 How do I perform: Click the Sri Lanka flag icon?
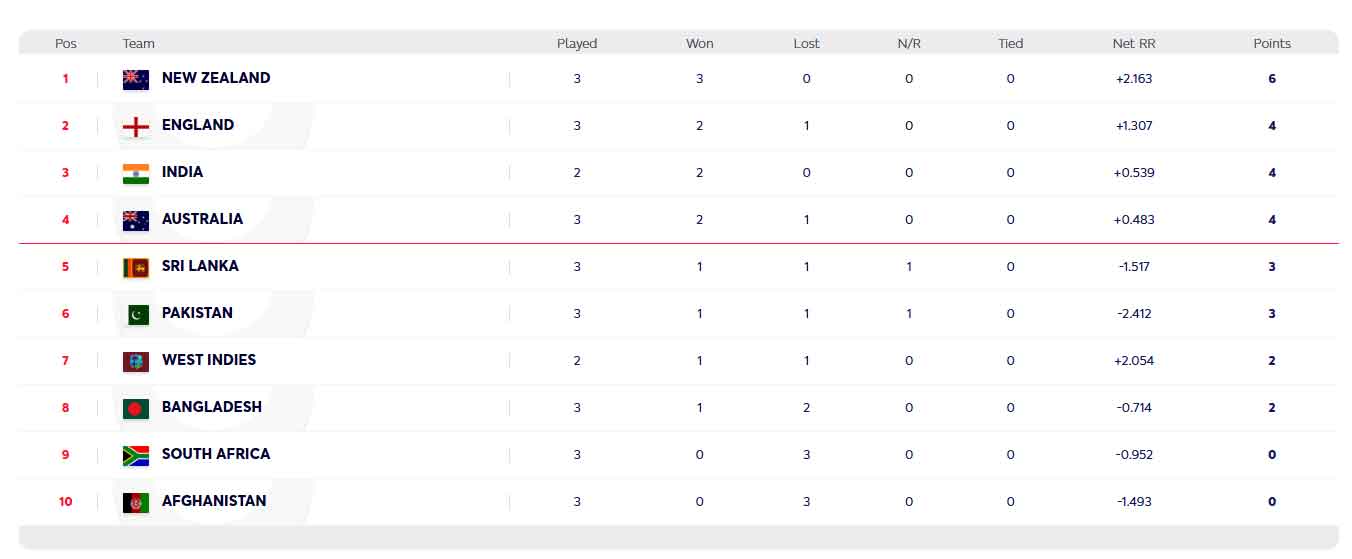click(136, 267)
